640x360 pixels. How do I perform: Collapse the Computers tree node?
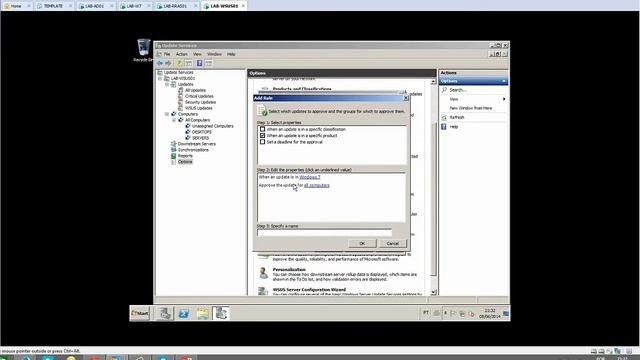[x=167, y=114]
